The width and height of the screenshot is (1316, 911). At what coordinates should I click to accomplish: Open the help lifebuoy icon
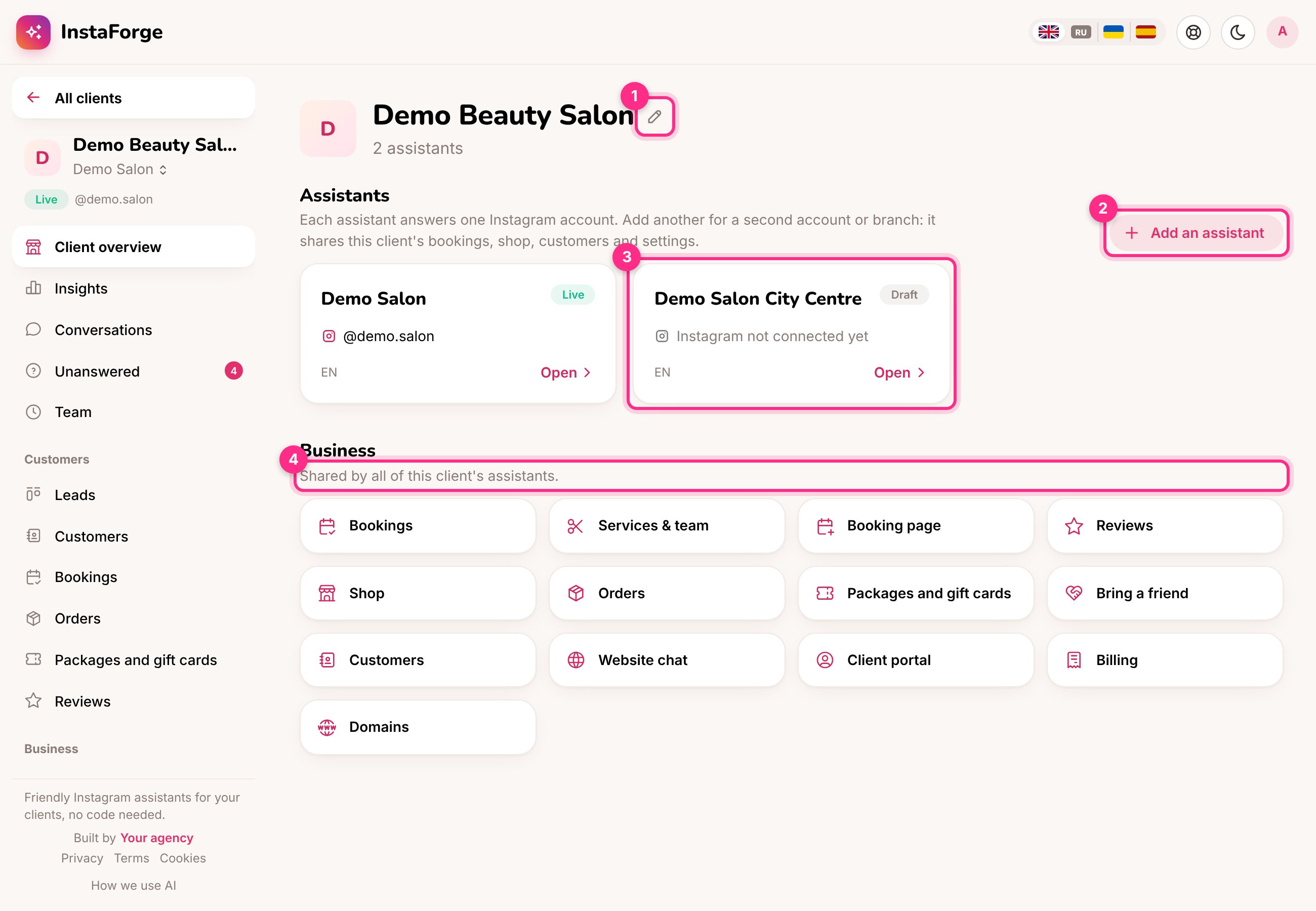click(x=1194, y=32)
